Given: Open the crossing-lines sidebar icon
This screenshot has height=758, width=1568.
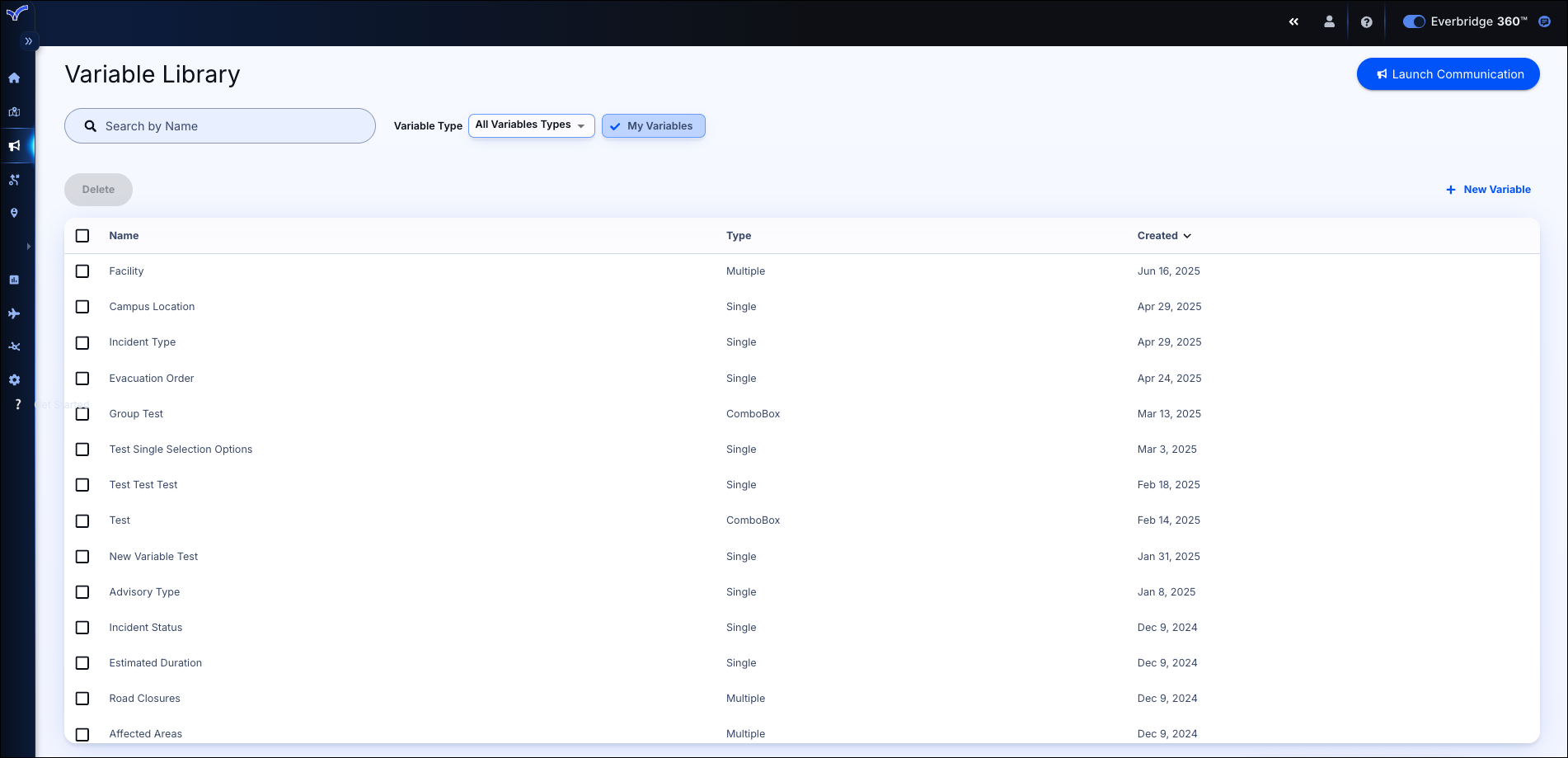Looking at the screenshot, I should [x=14, y=346].
